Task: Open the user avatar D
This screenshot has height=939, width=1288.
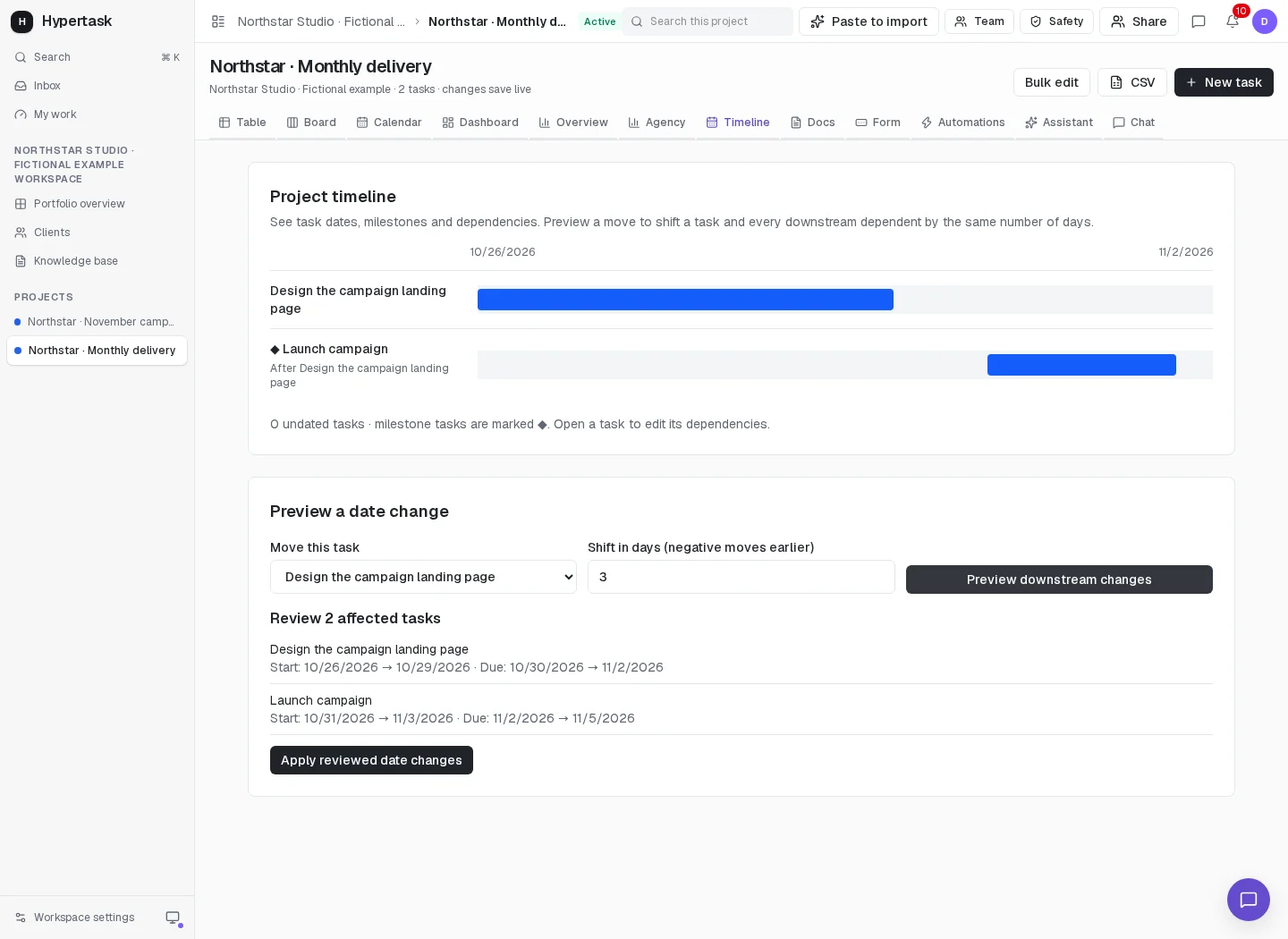Action: point(1265,21)
